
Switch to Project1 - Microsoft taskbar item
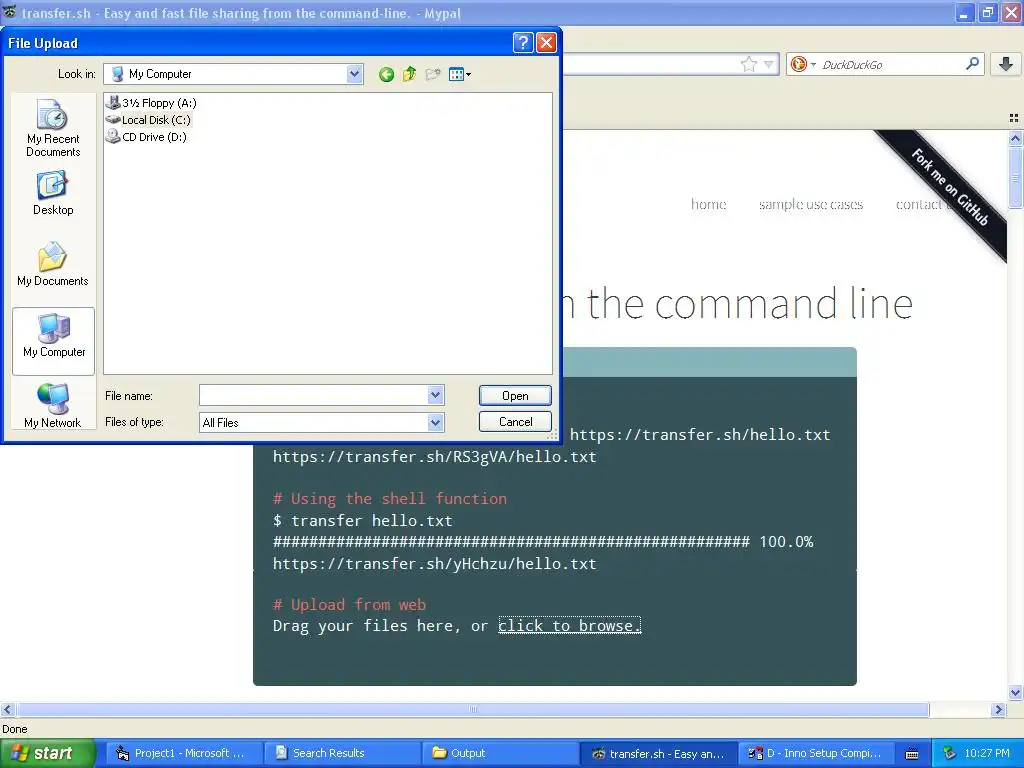(184, 753)
